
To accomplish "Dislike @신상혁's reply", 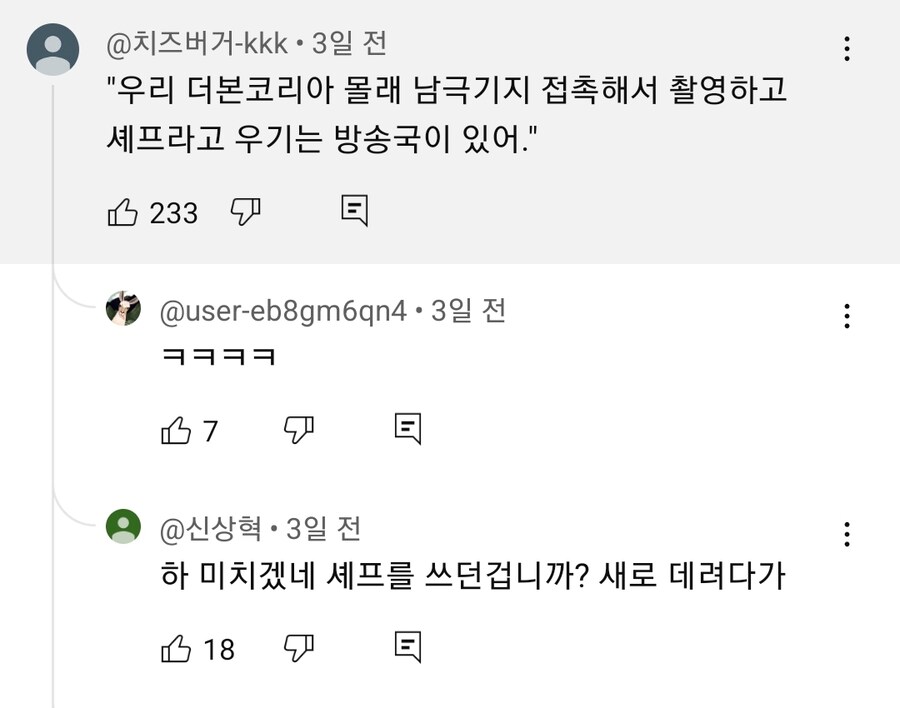I will click(299, 650).
